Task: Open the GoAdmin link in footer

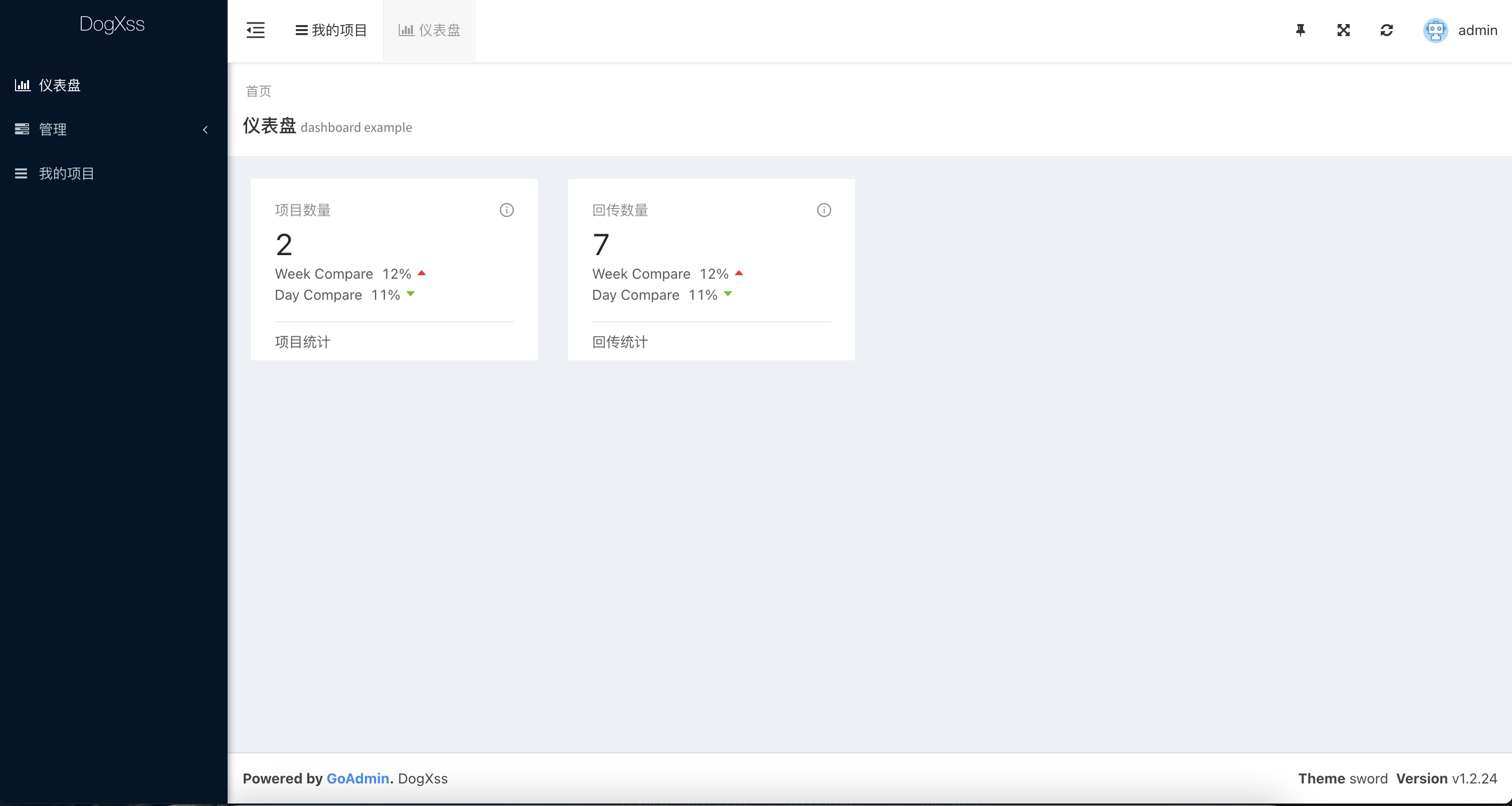Action: 357,778
